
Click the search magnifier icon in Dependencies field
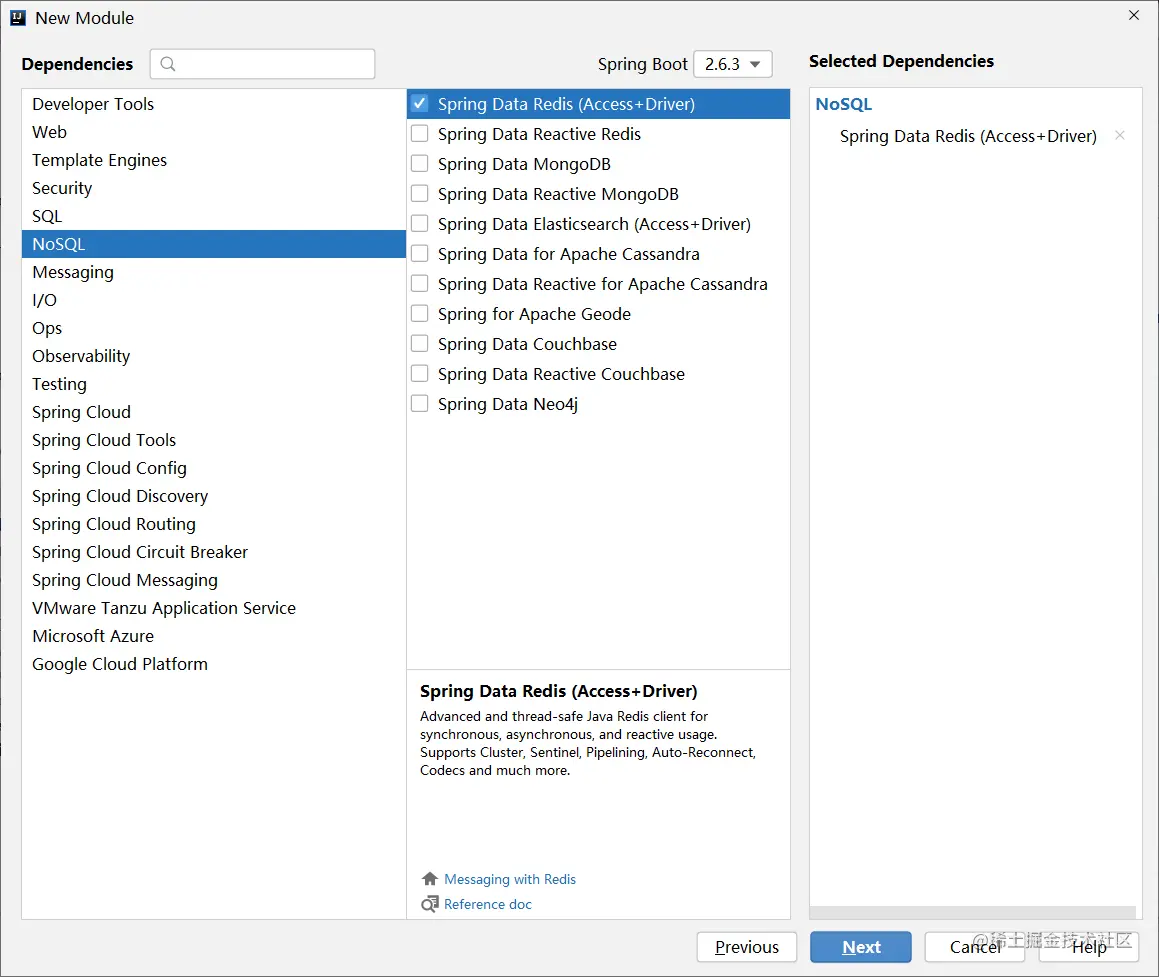(168, 64)
